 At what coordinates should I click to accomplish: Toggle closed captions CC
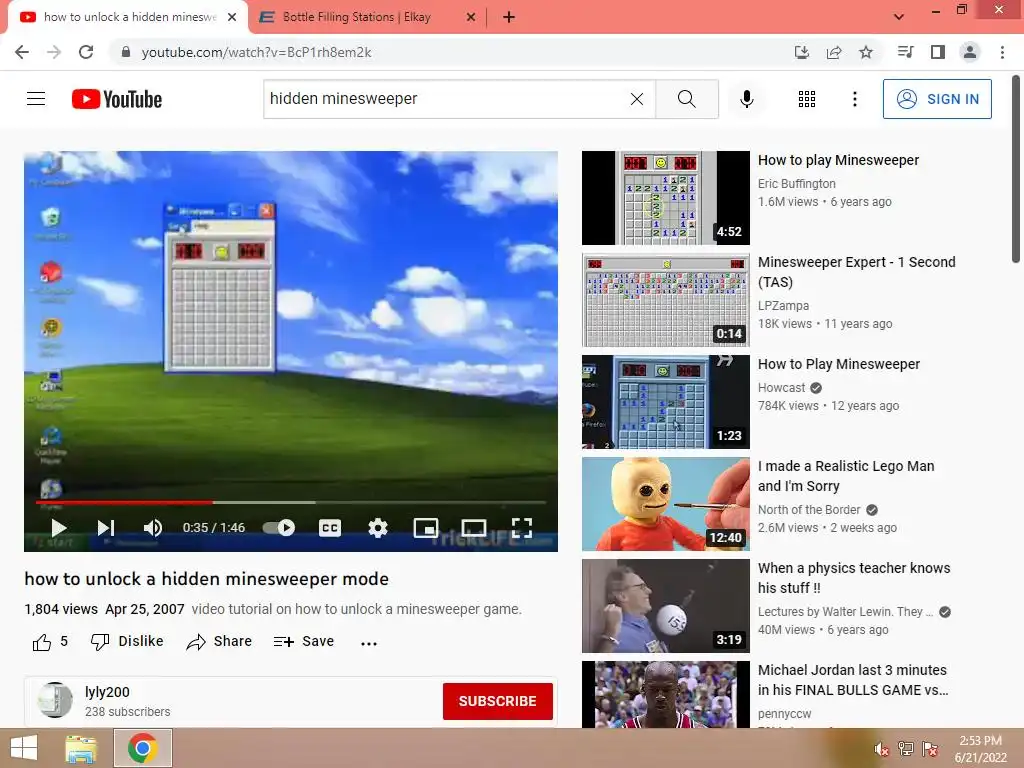point(330,528)
